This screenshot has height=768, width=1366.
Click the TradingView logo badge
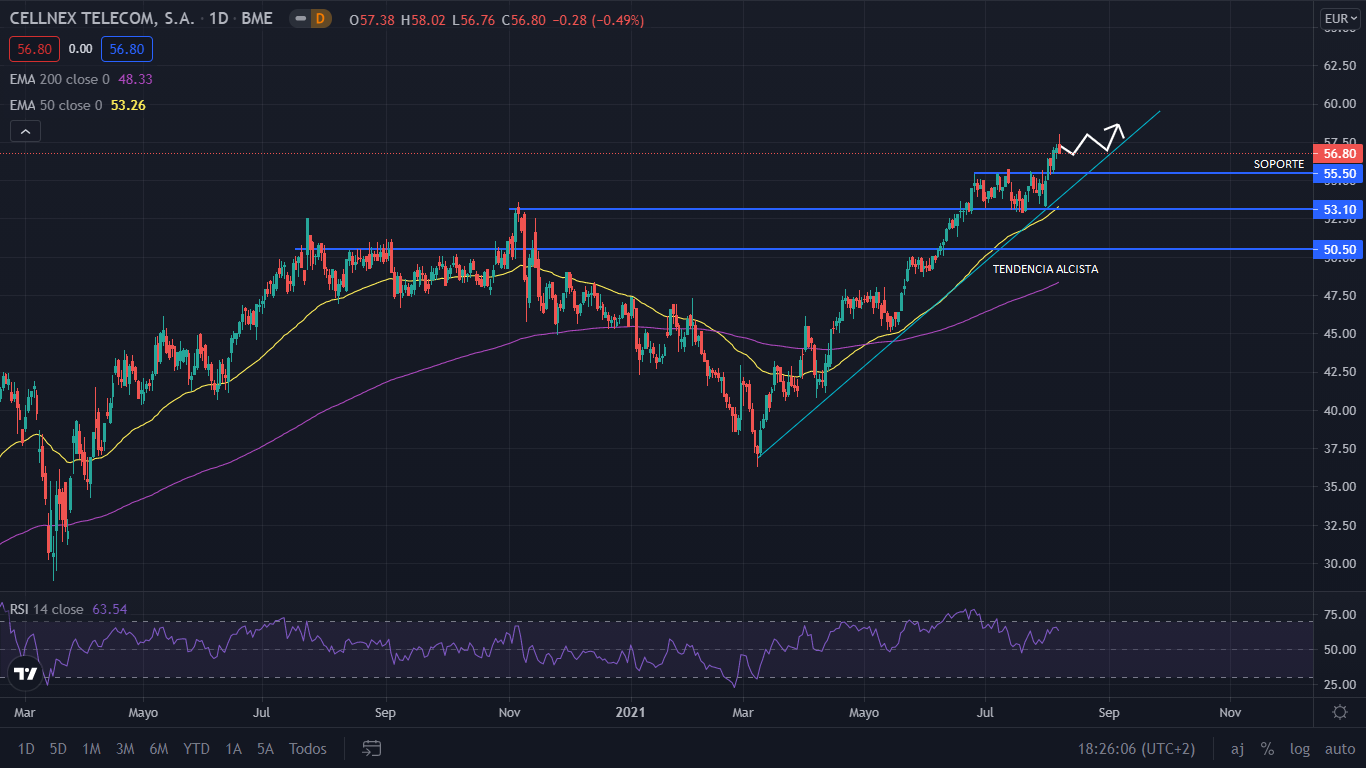coord(26,674)
